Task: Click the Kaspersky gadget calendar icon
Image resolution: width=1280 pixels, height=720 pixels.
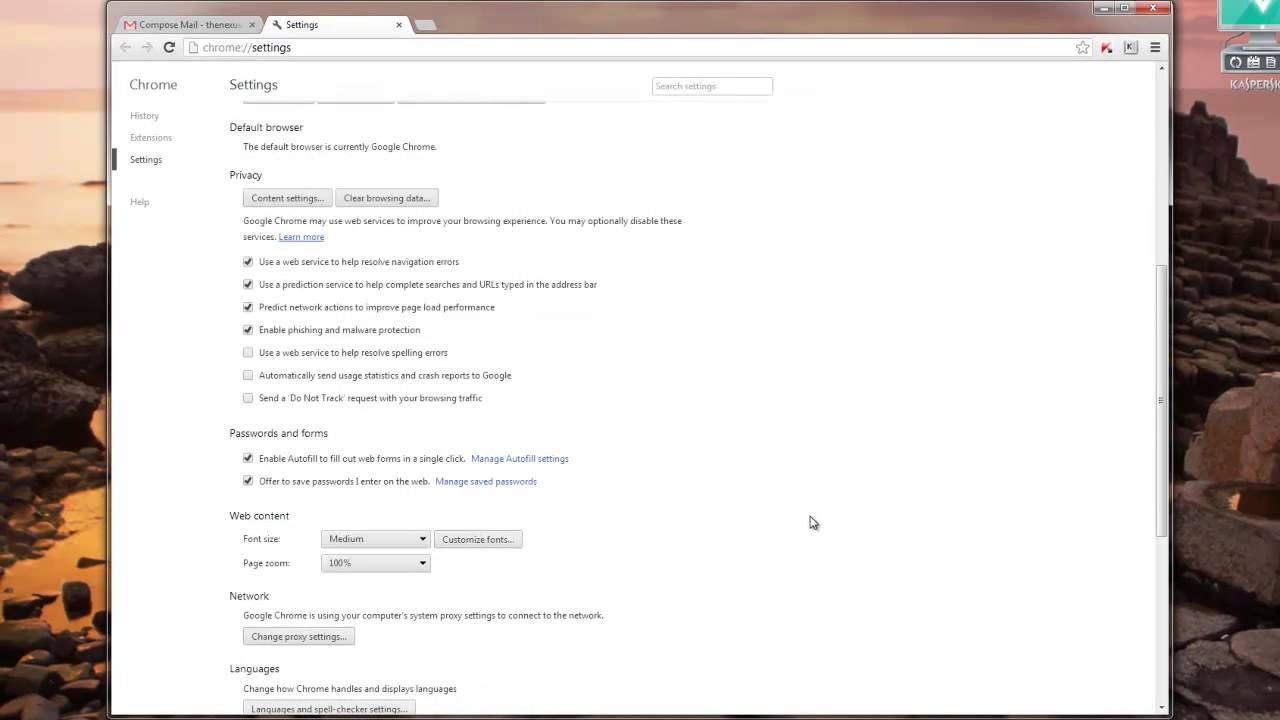Action: 1253,62
